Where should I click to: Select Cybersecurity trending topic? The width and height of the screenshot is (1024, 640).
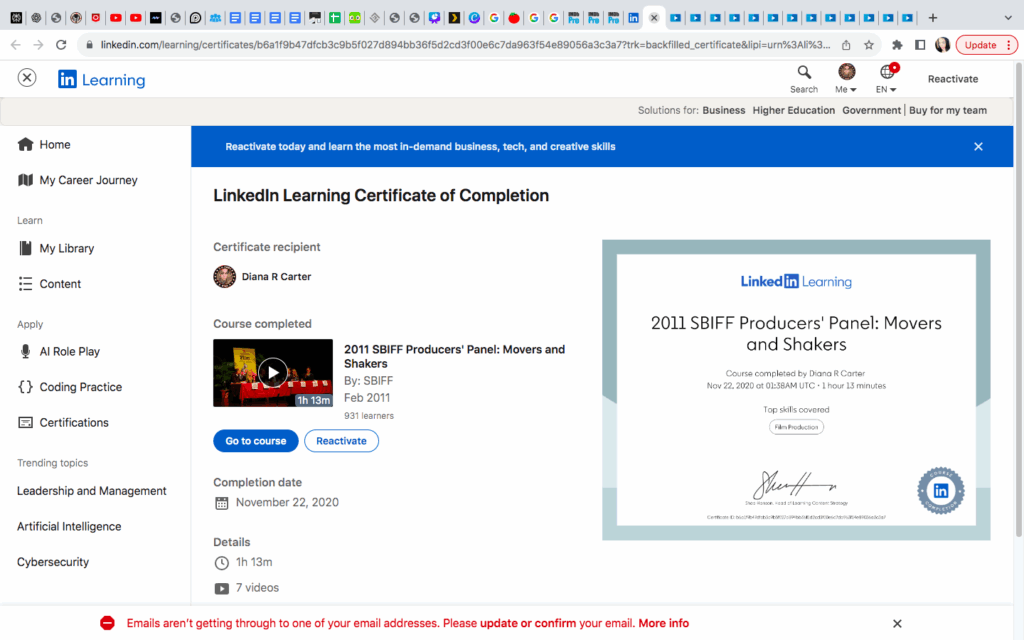53,562
